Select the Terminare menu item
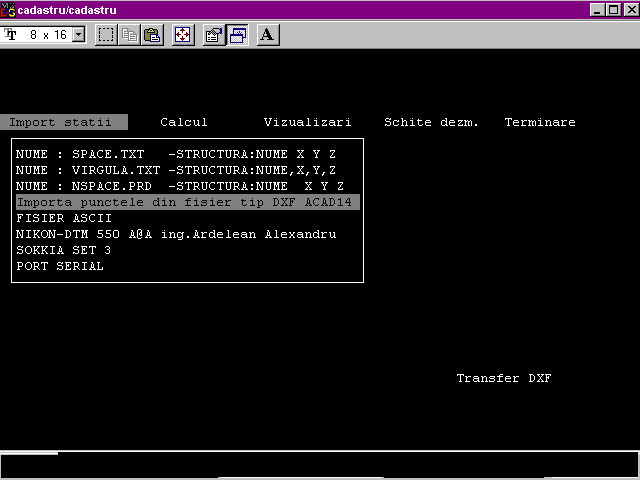This screenshot has width=640, height=480. 540,122
